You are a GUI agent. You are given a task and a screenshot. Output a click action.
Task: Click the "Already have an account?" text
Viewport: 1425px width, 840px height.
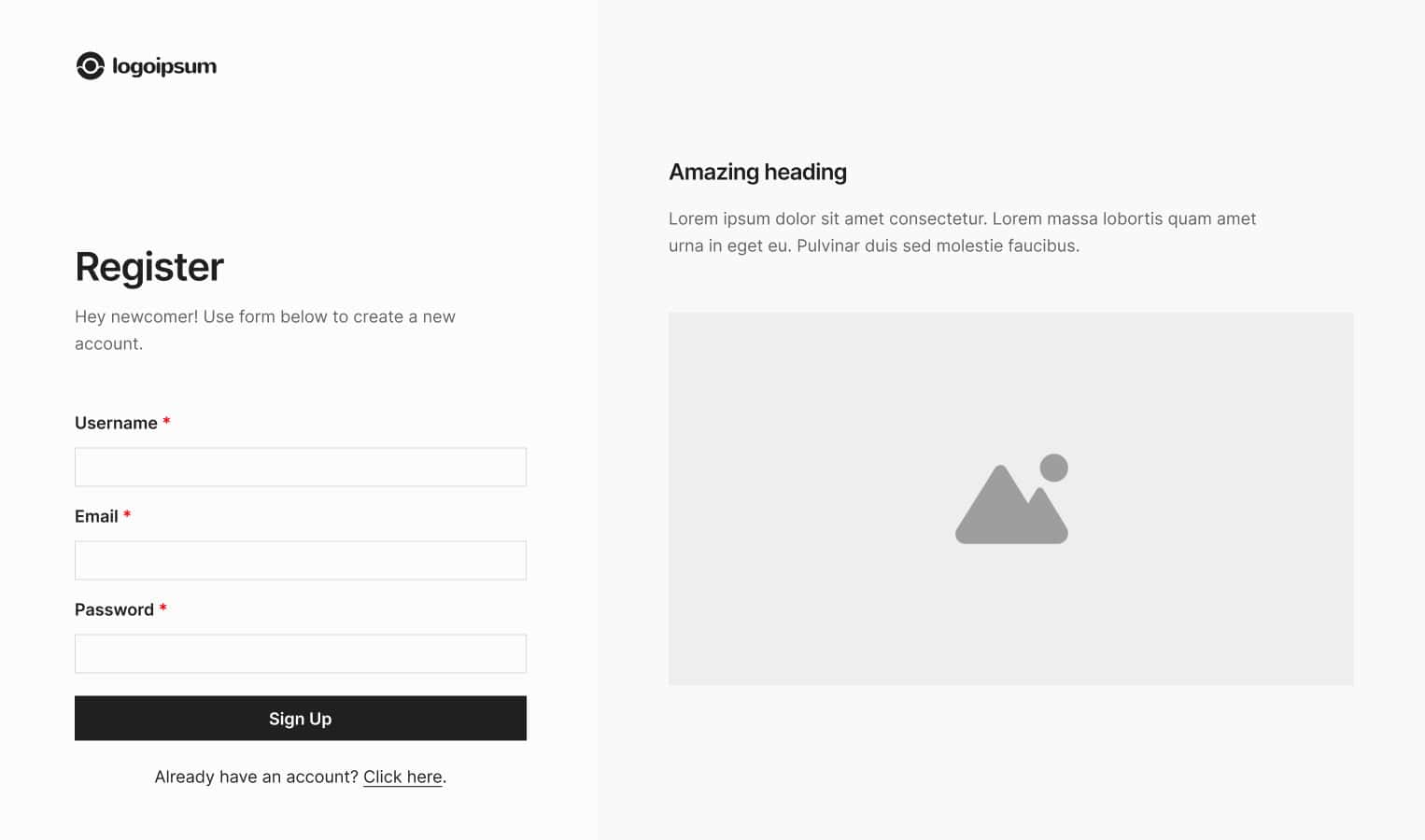coord(256,777)
